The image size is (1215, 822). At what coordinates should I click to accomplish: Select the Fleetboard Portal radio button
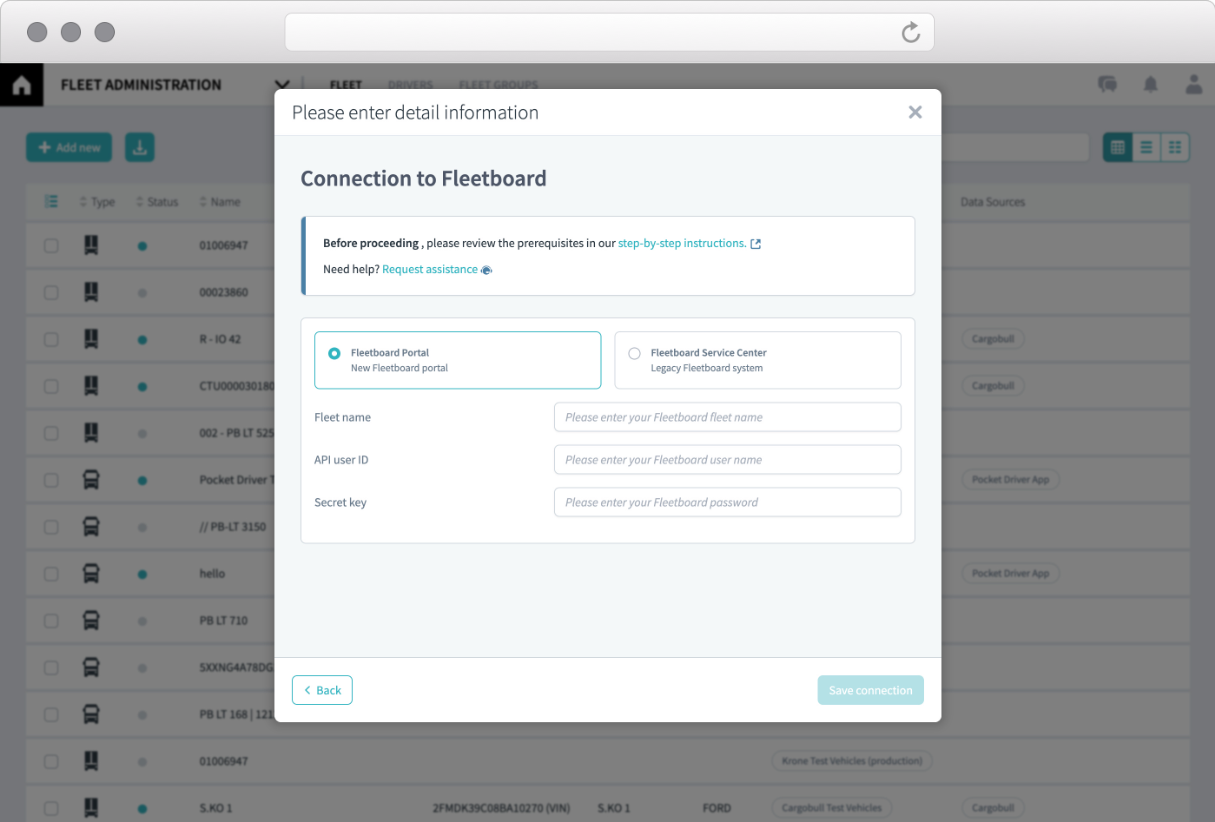point(335,353)
